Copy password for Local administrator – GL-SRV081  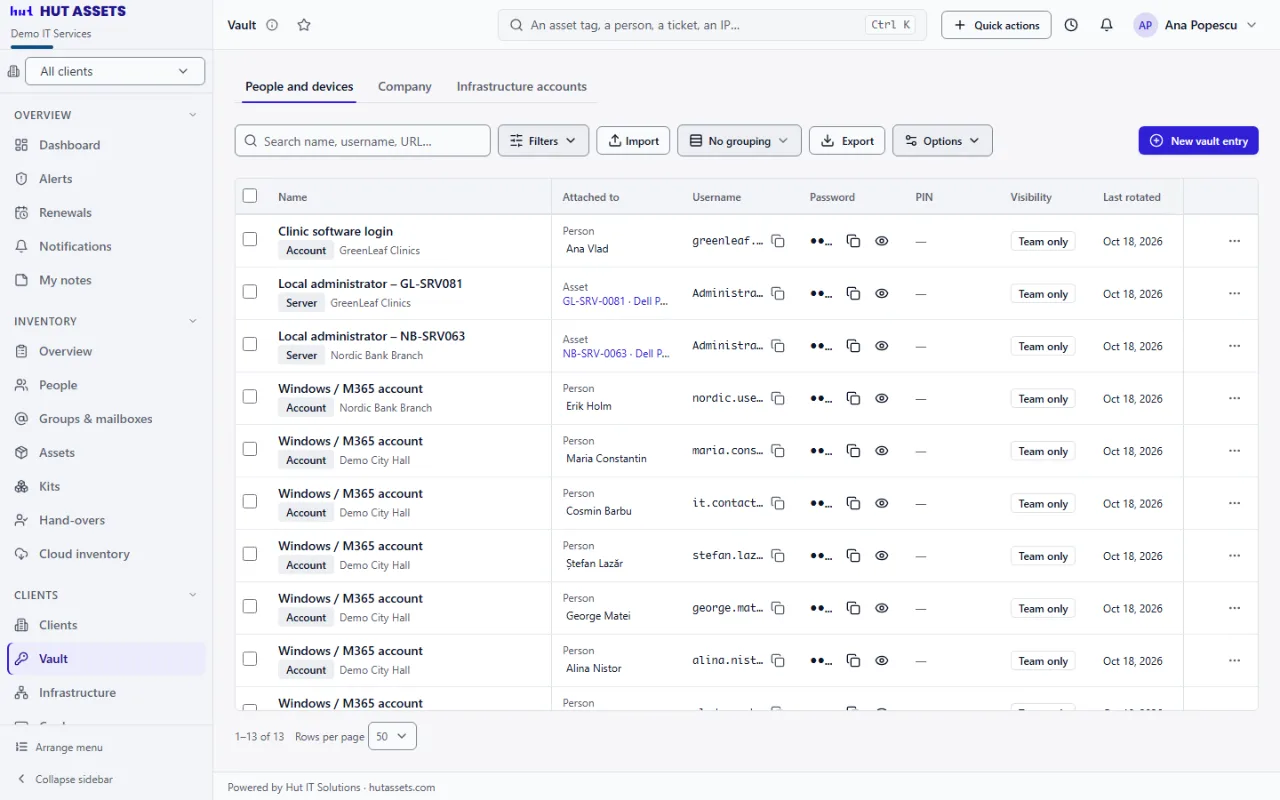point(853,293)
